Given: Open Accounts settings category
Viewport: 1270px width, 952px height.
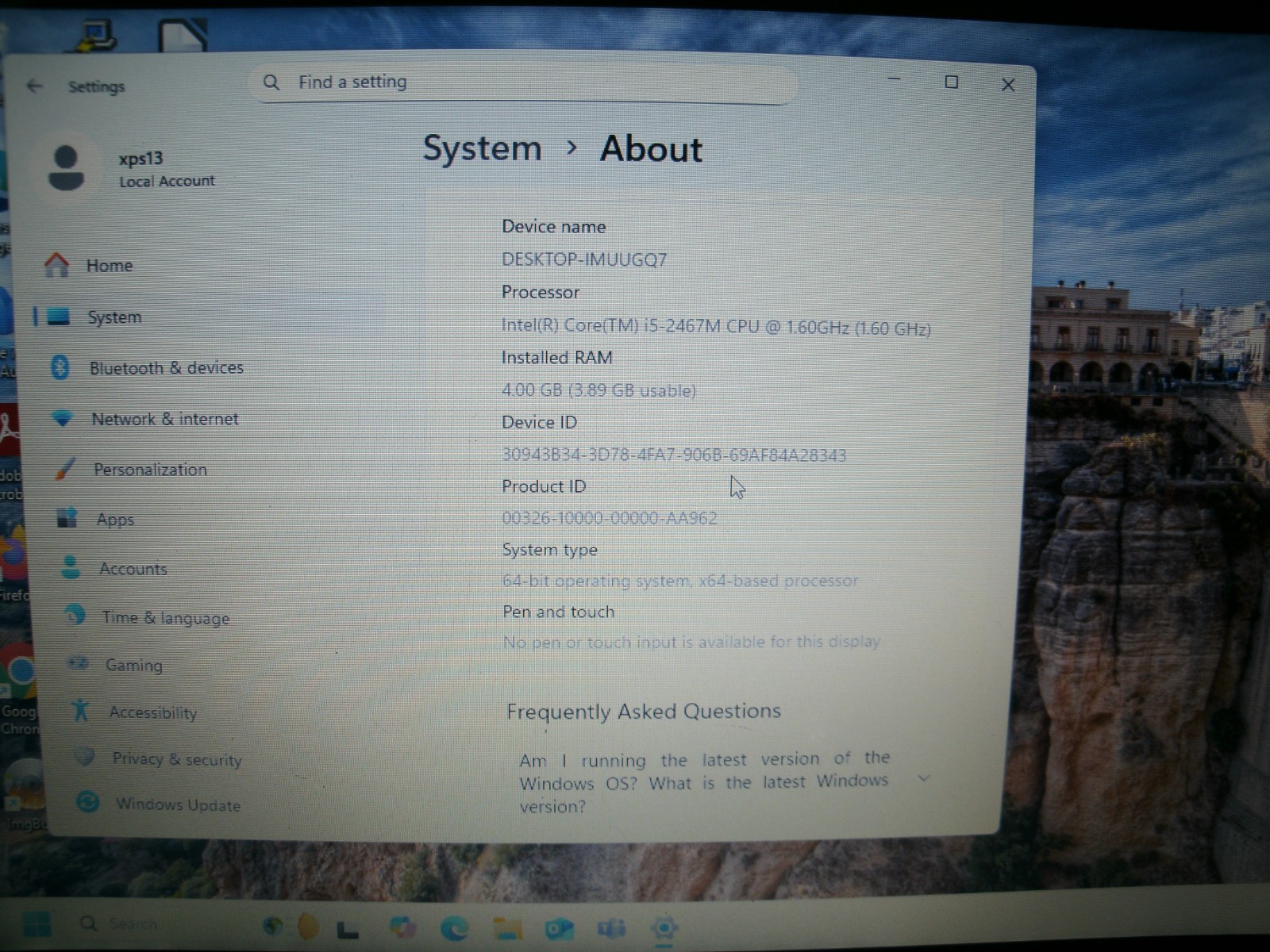Looking at the screenshot, I should pos(133,568).
